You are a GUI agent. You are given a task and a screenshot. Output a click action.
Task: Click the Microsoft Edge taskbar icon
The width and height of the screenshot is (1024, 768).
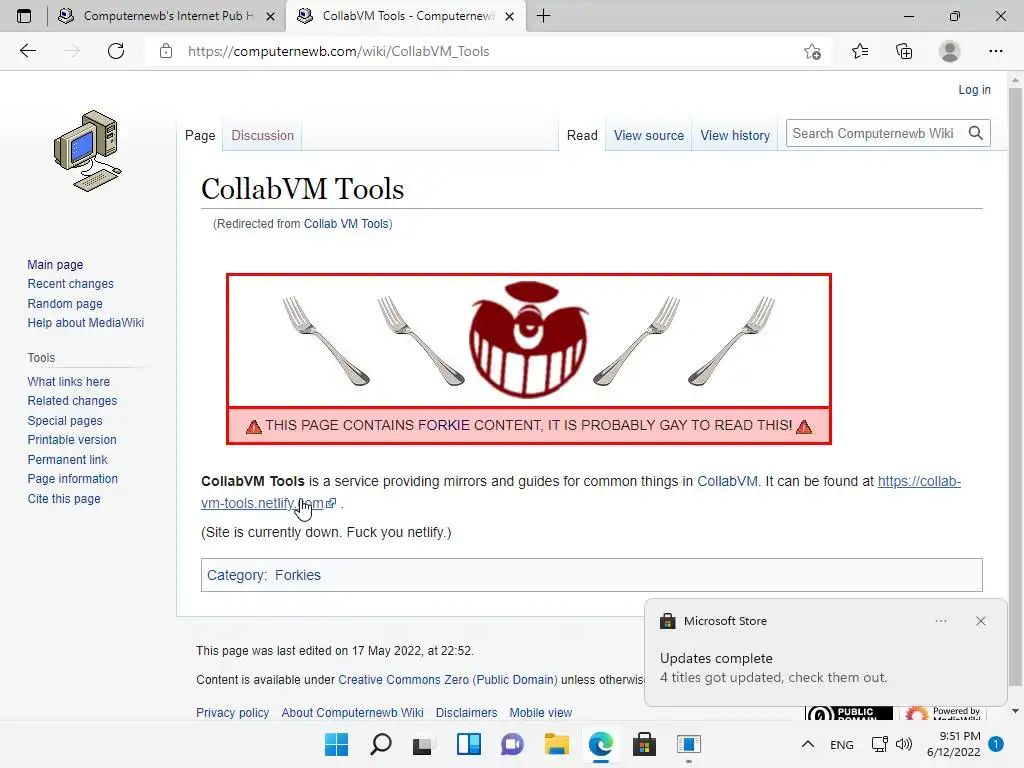pos(600,744)
